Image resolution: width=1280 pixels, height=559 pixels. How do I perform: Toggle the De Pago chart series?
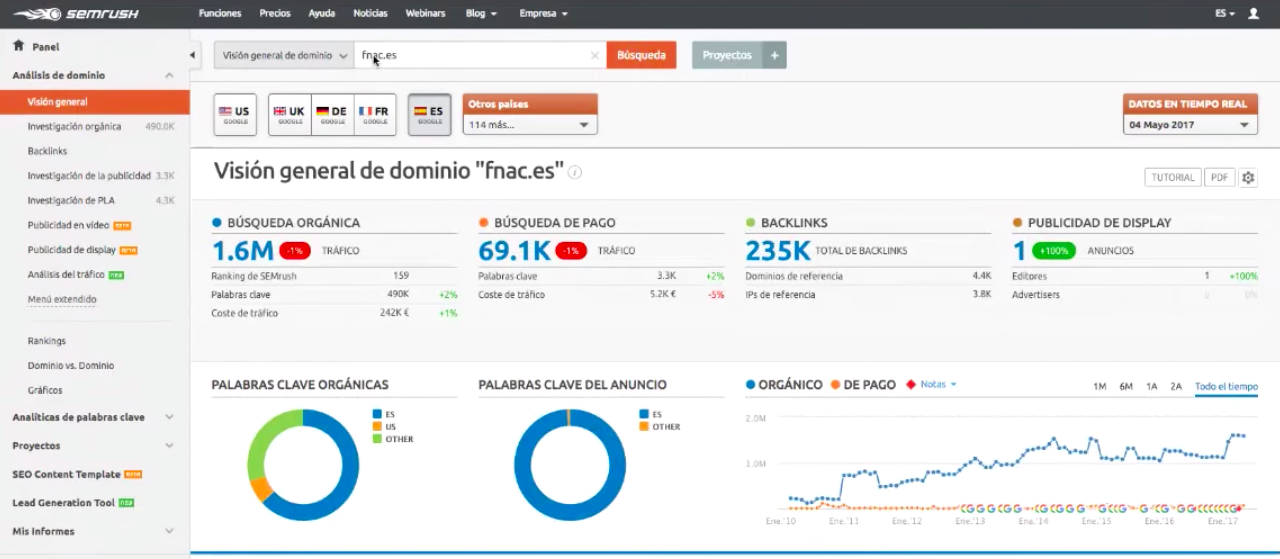tap(863, 385)
